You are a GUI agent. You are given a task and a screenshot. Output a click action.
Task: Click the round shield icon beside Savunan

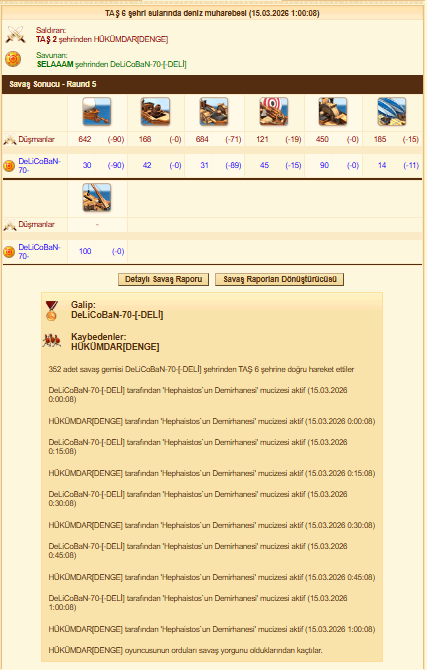point(13,59)
